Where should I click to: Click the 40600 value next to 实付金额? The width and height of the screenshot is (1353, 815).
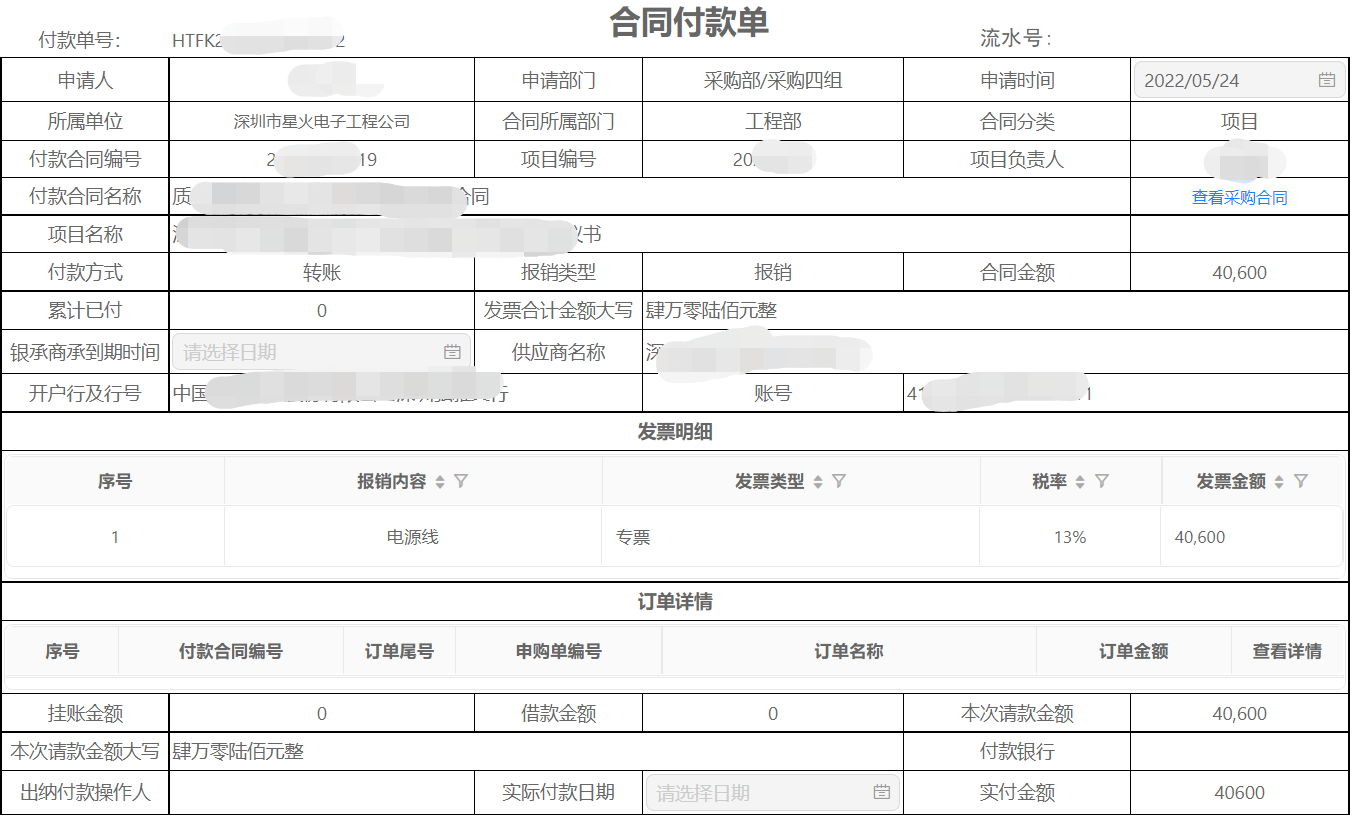[x=1239, y=793]
